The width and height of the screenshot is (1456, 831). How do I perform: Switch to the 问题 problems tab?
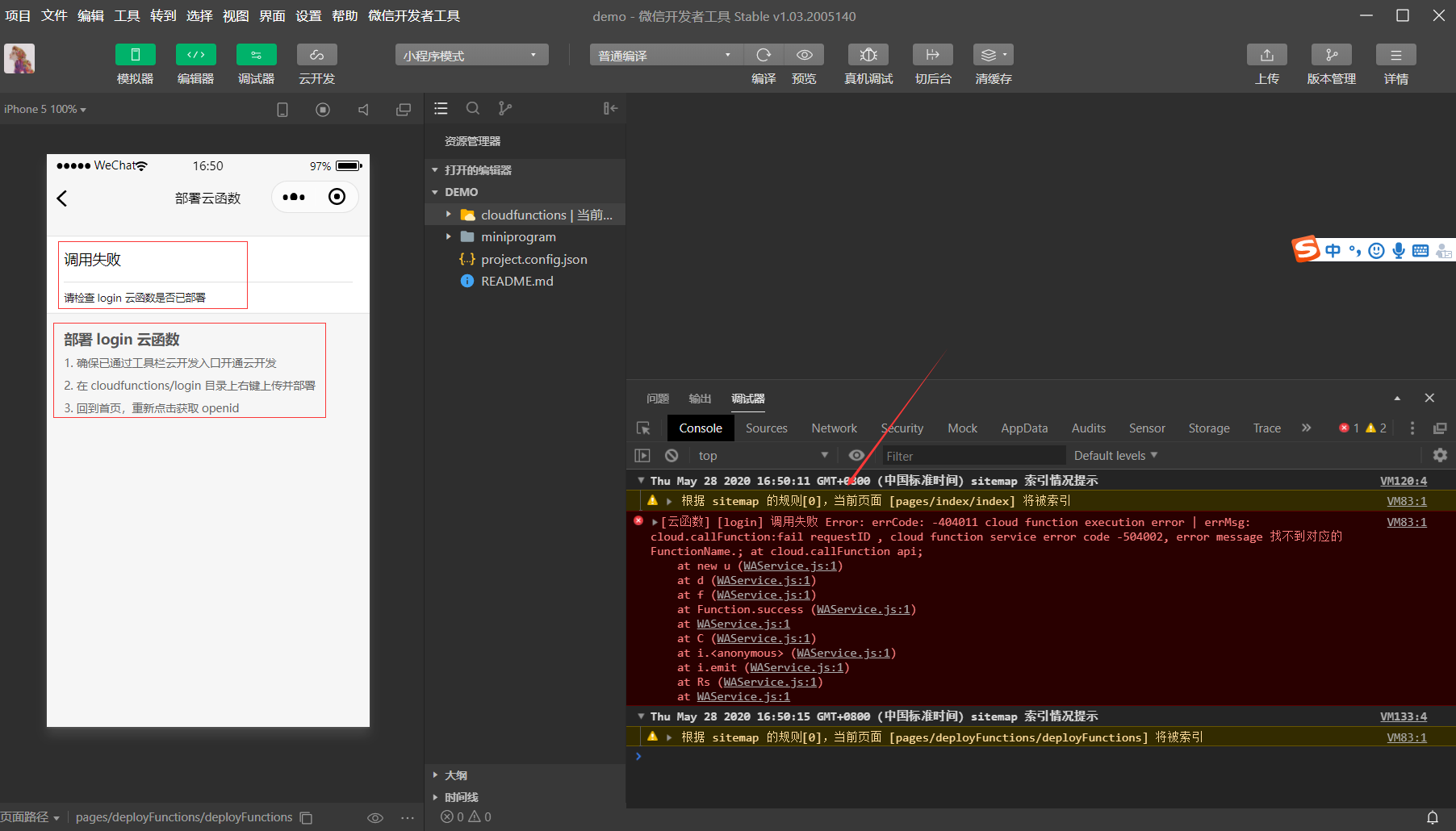point(658,399)
